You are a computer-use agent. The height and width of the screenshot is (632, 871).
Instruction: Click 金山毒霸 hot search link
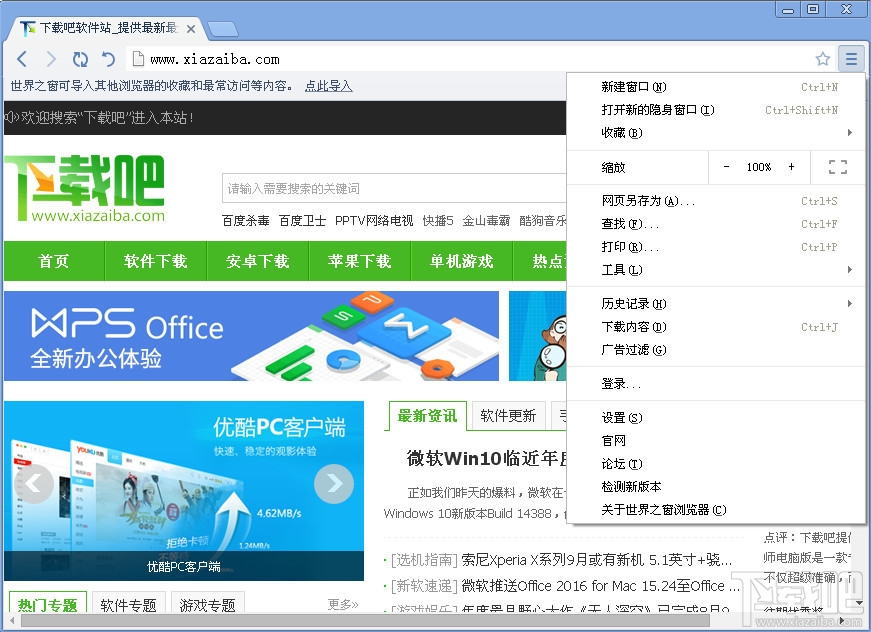point(486,221)
